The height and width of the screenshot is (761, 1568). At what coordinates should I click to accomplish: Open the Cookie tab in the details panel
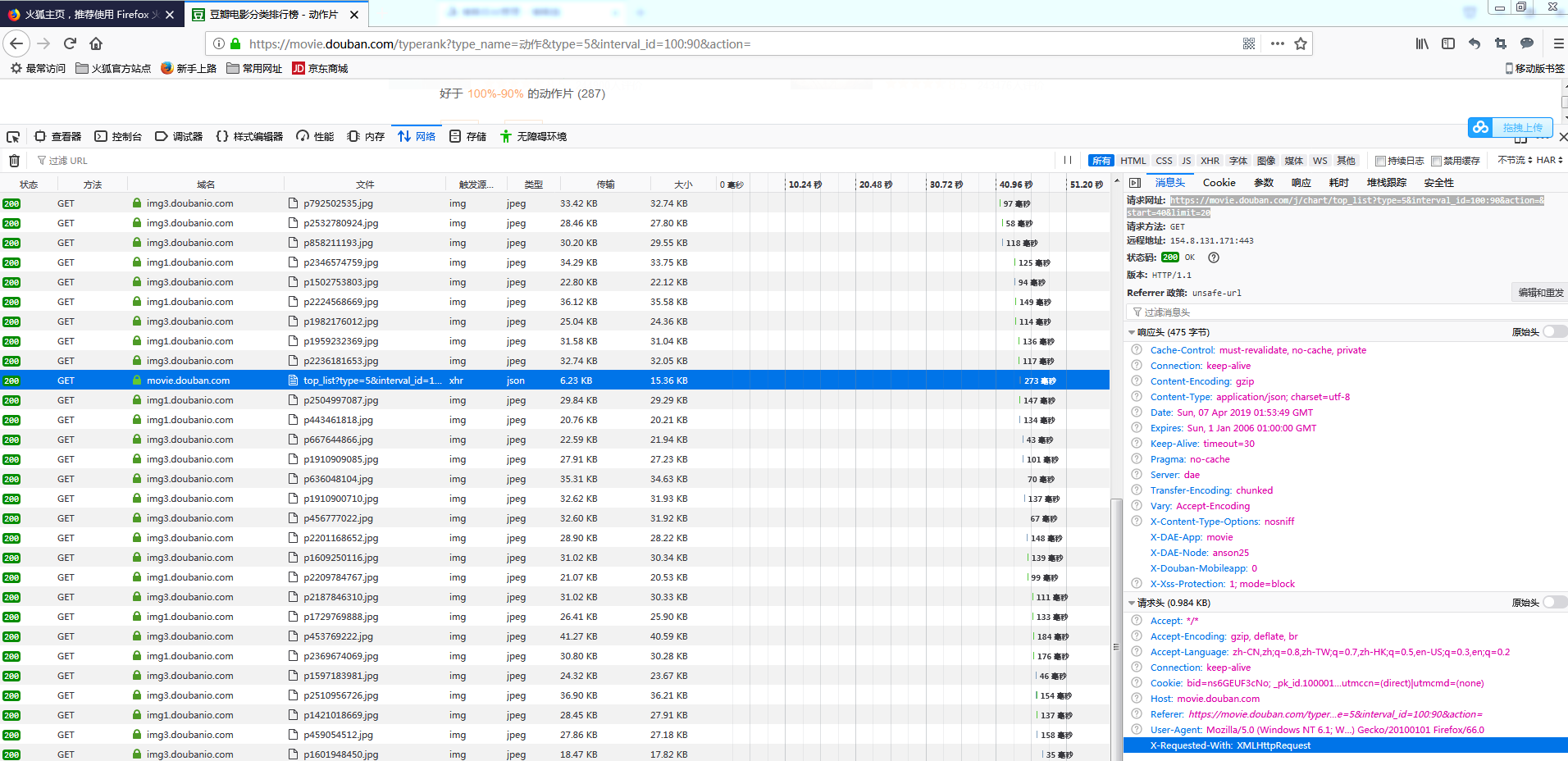pos(1219,183)
